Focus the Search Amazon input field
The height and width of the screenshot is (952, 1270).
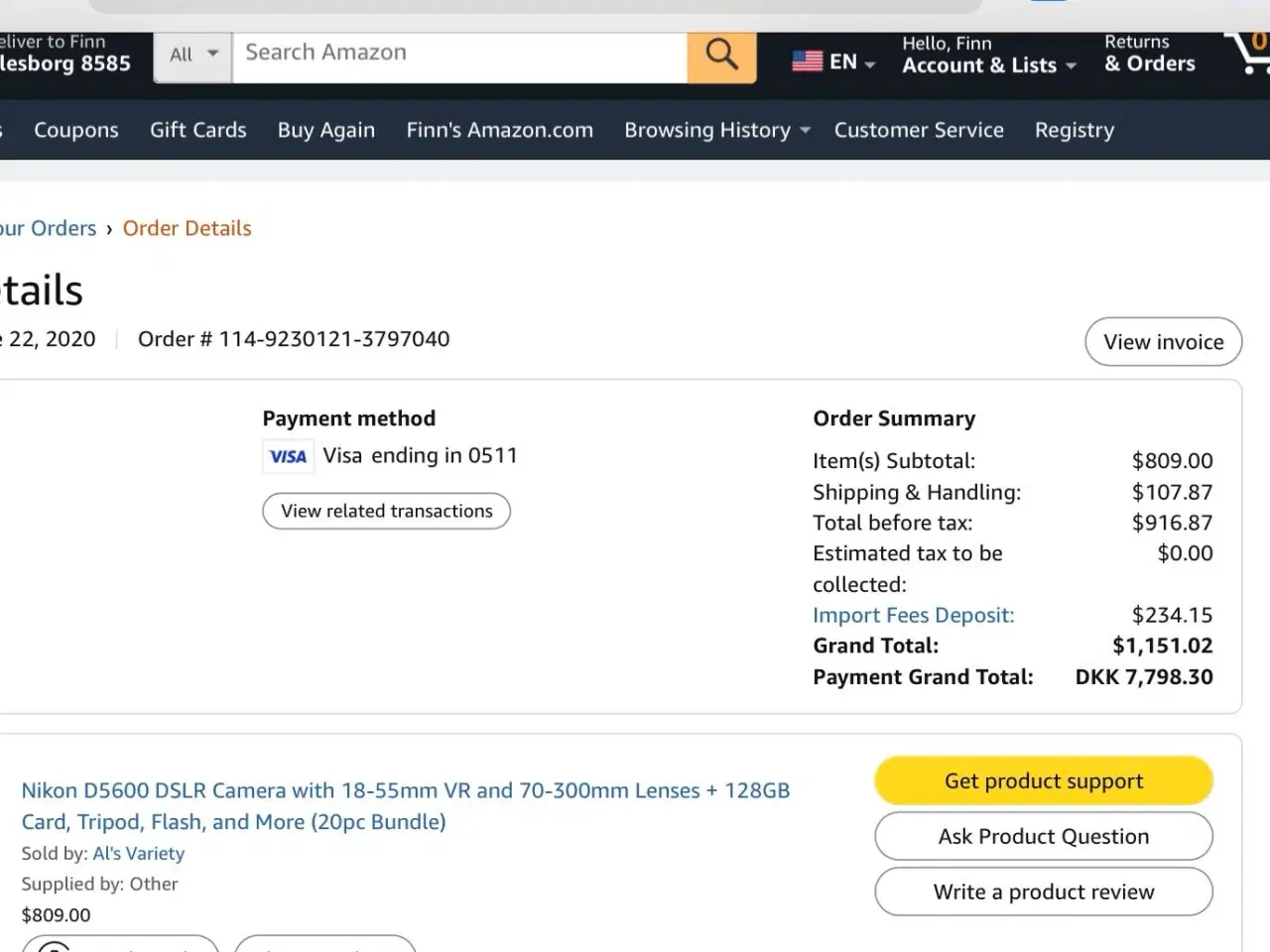click(x=459, y=55)
